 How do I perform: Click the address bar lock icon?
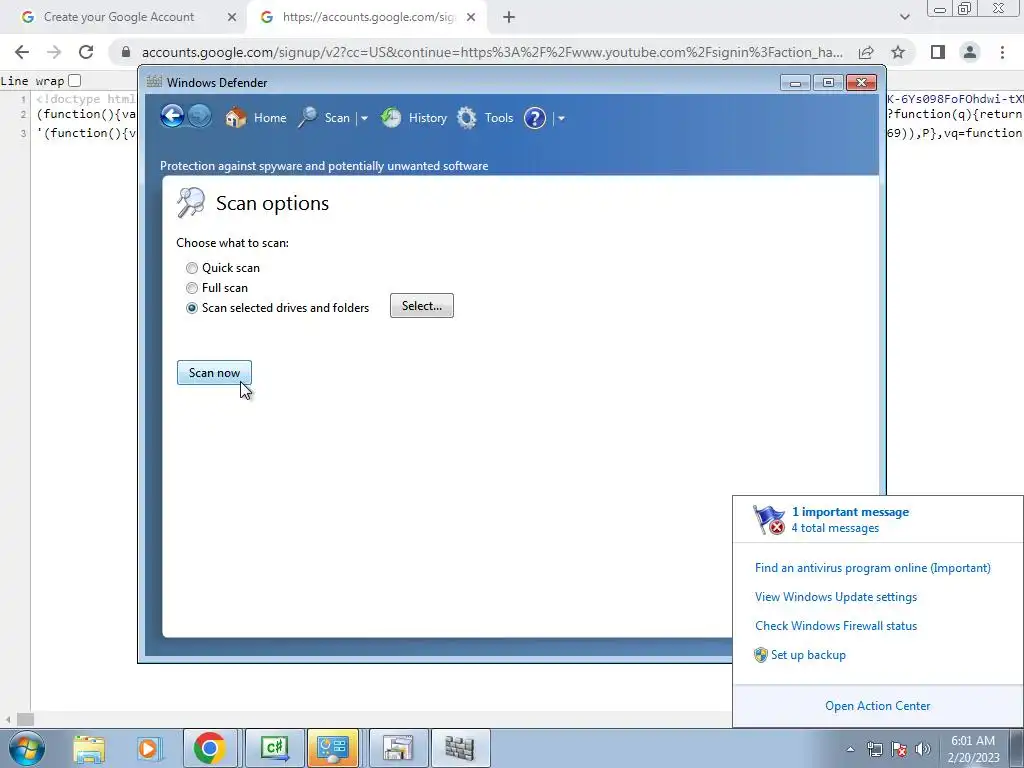coord(126,52)
